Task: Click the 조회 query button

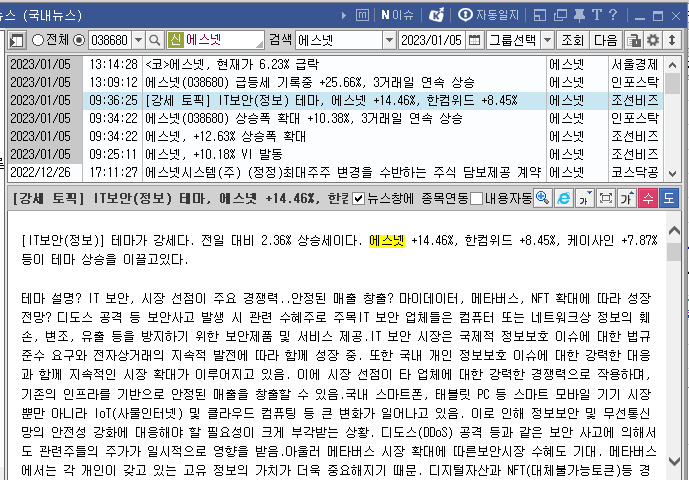Action: click(x=572, y=40)
